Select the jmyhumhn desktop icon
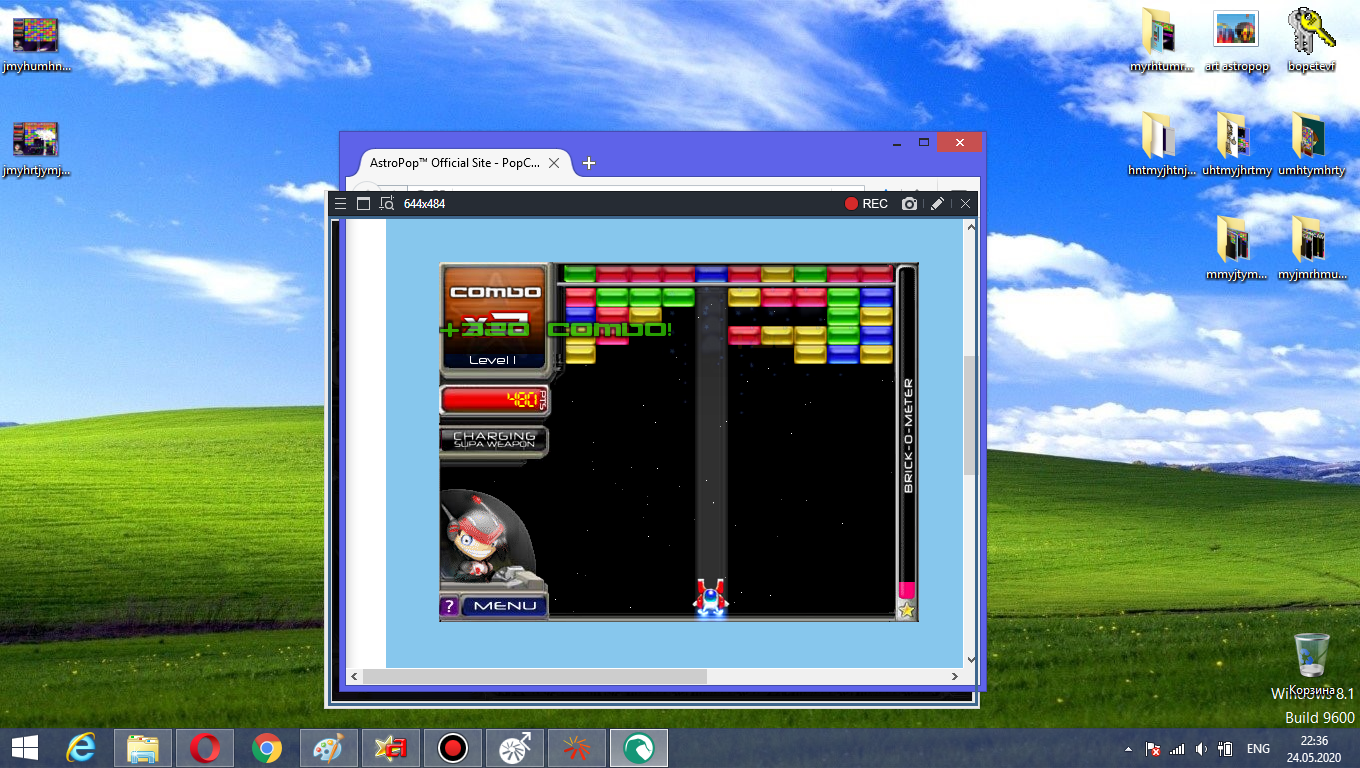 36,44
